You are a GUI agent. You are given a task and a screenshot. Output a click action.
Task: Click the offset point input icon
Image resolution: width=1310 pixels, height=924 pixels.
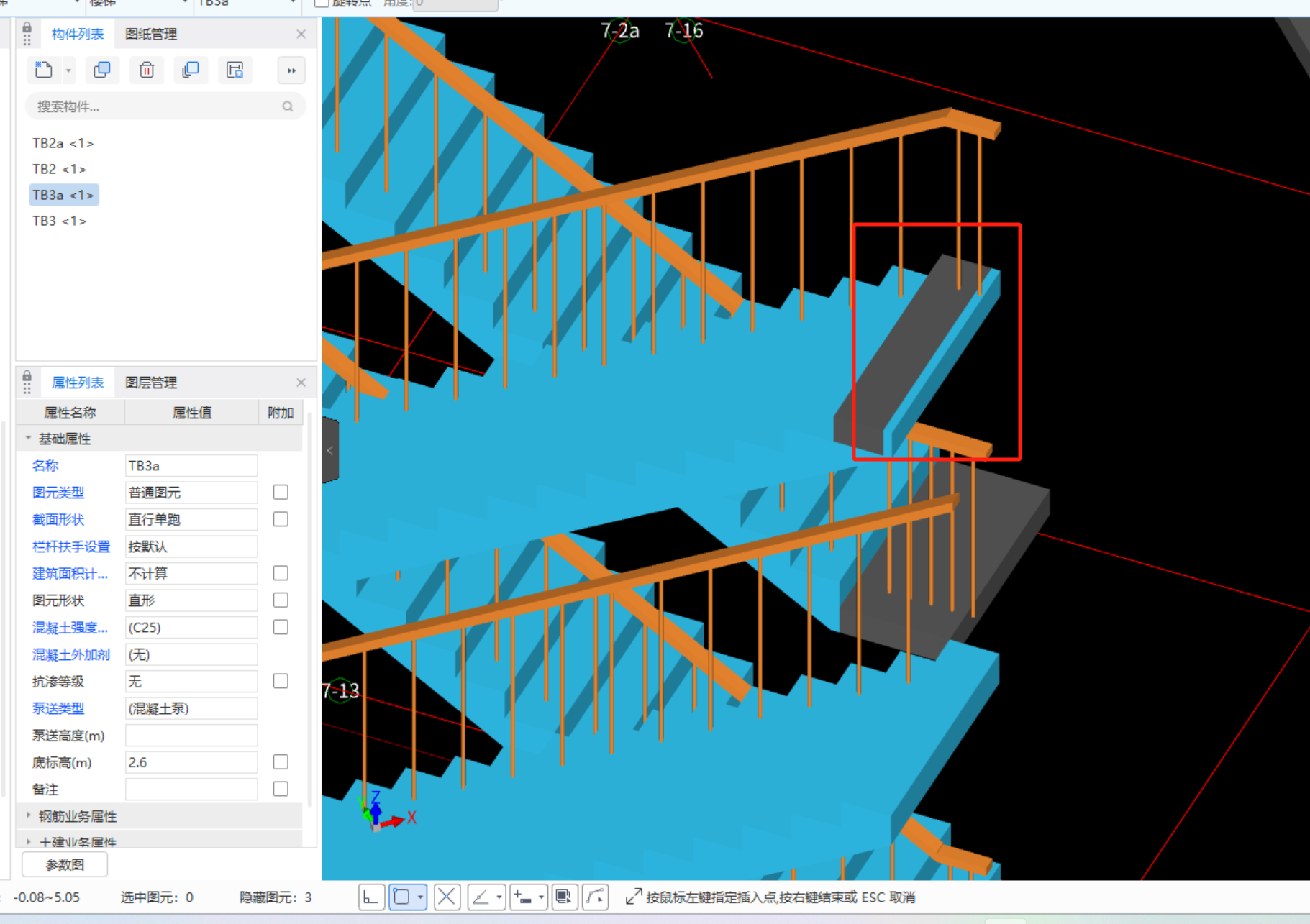(x=523, y=897)
